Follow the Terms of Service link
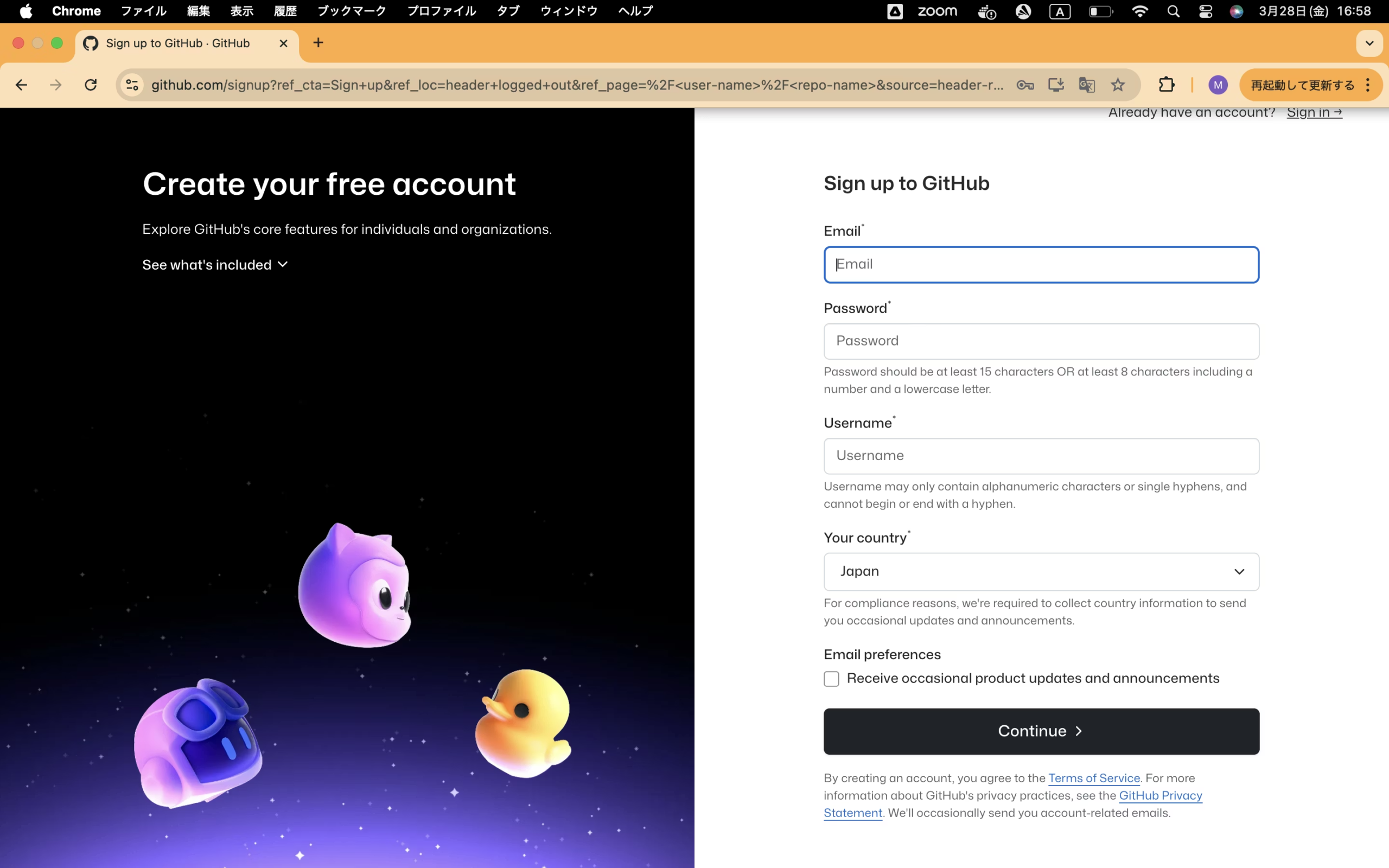 pos(1093,778)
